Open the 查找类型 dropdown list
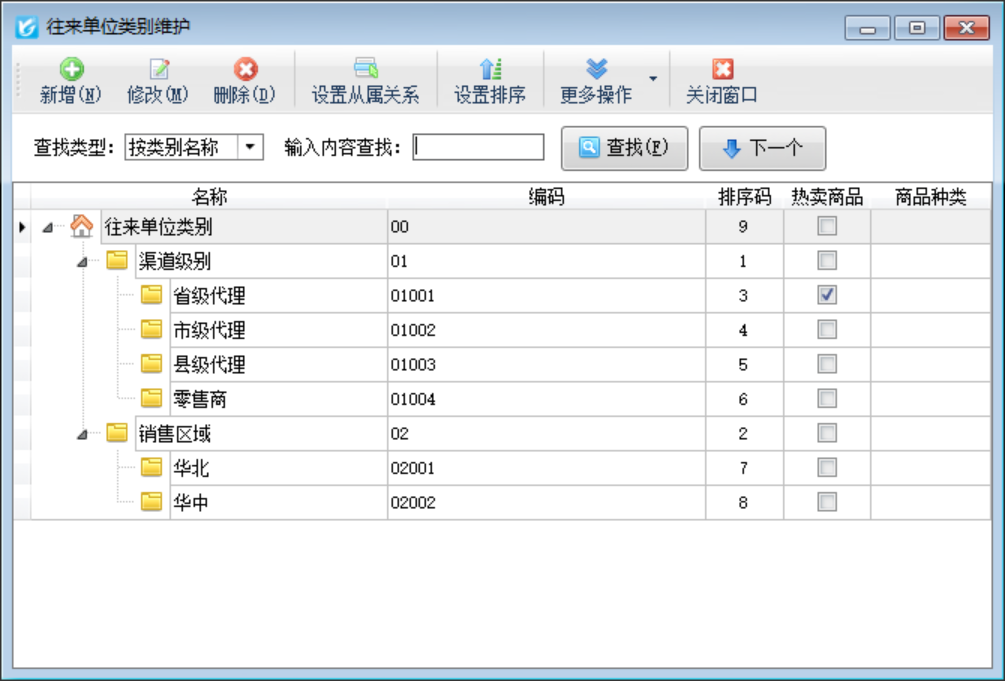 (250, 148)
